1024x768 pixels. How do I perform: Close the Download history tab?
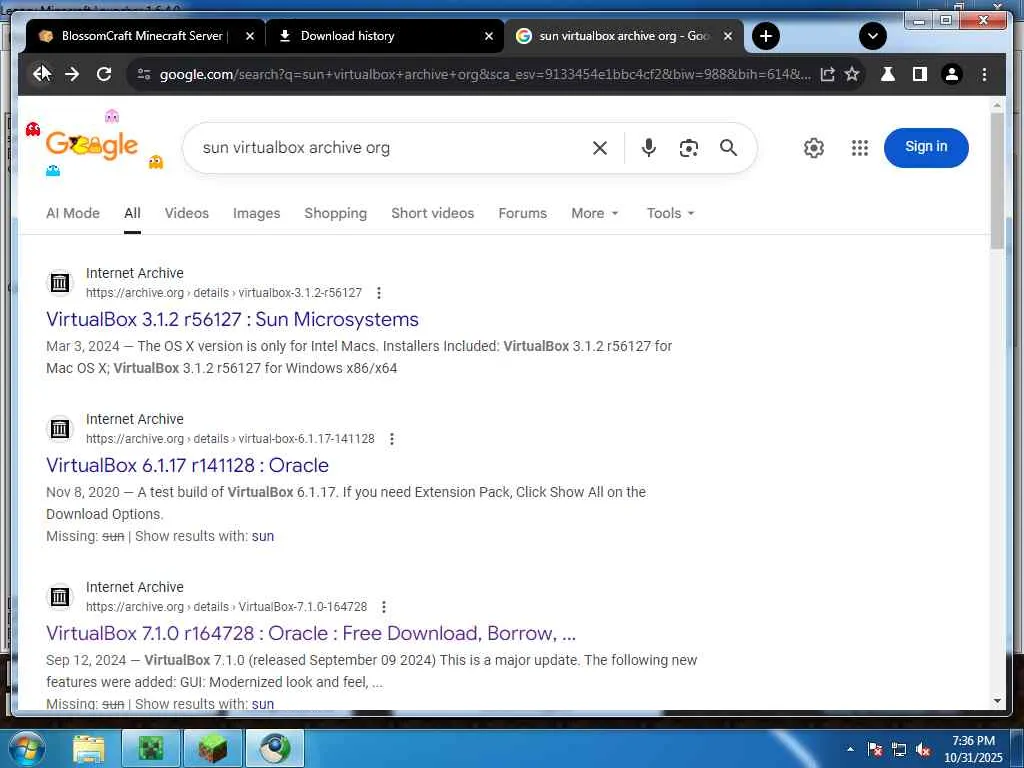pos(488,37)
